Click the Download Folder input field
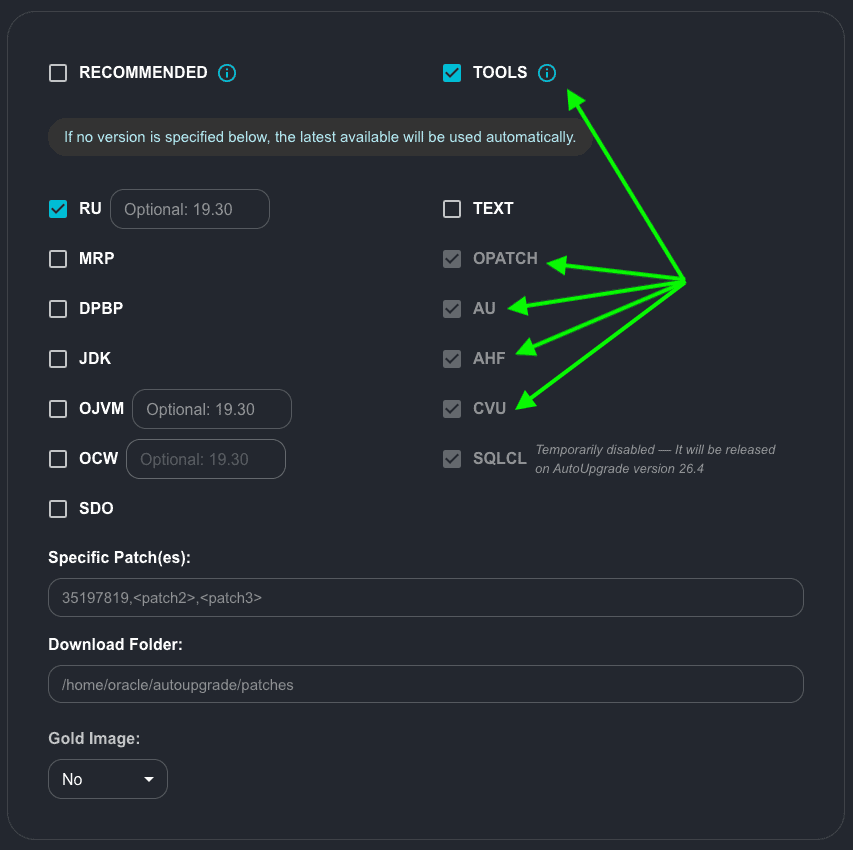The height and width of the screenshot is (850, 853). point(425,685)
